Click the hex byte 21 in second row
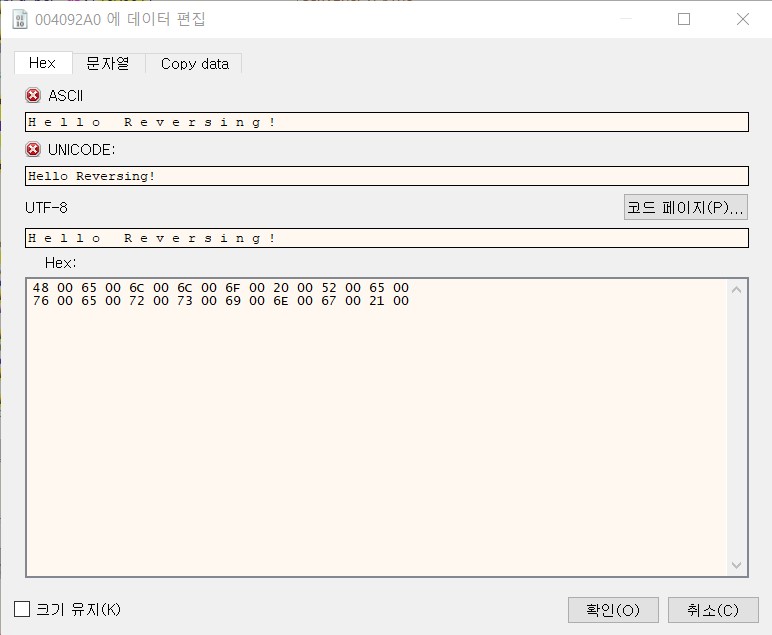The image size is (772, 635). pos(377,301)
